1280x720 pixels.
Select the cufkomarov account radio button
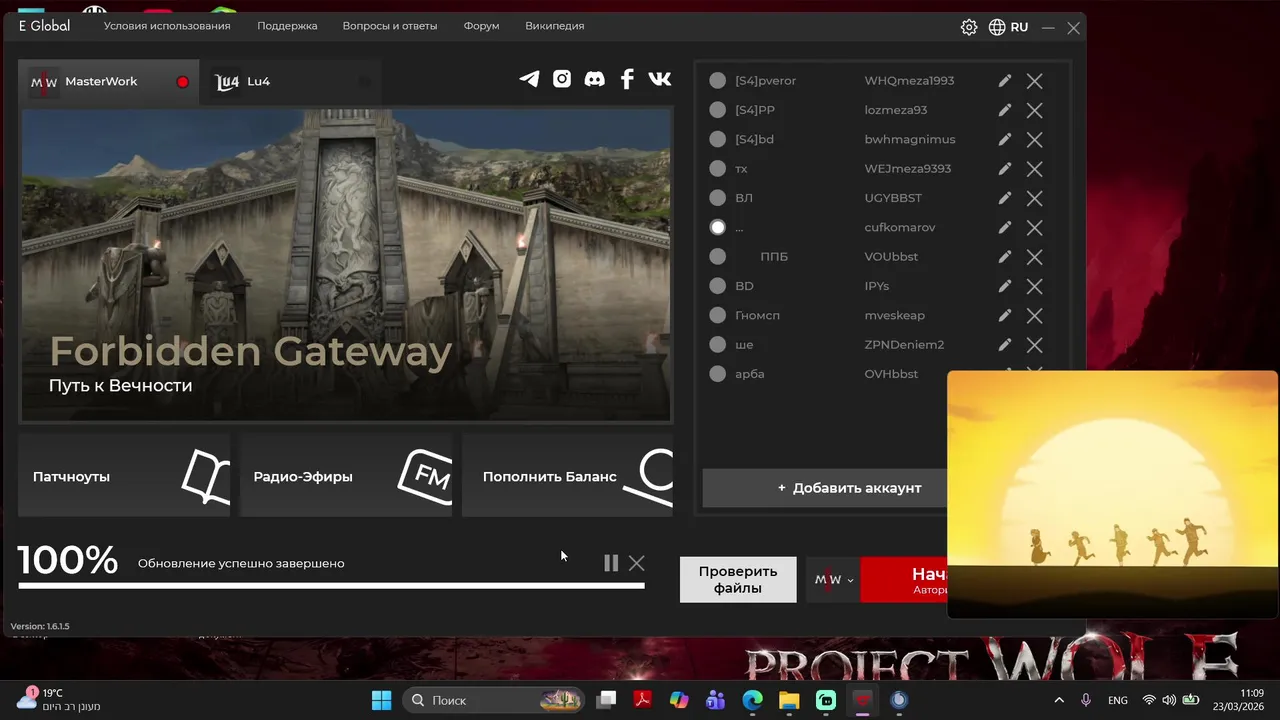coord(718,227)
